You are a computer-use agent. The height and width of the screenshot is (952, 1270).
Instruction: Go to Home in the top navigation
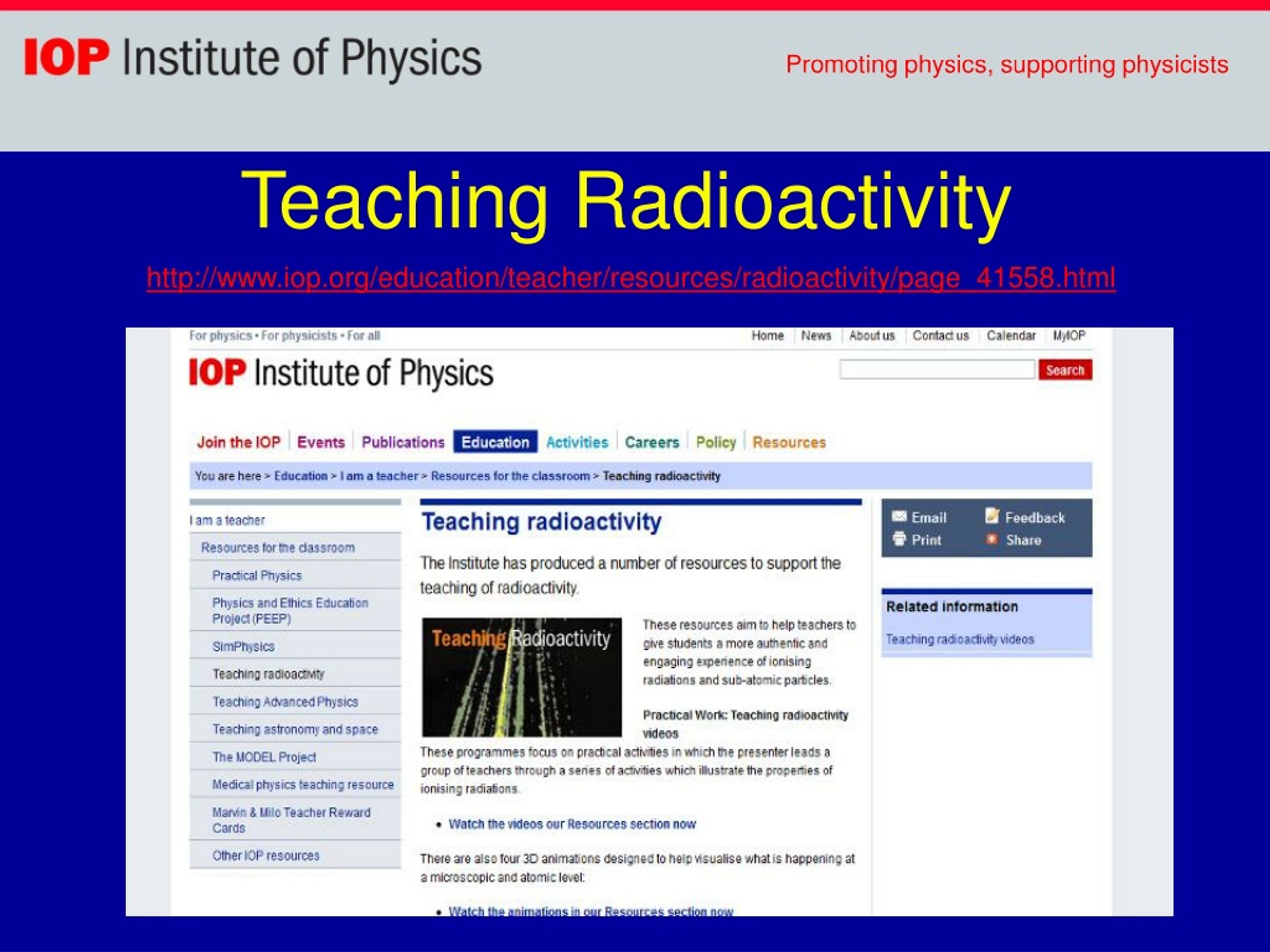[x=767, y=336]
